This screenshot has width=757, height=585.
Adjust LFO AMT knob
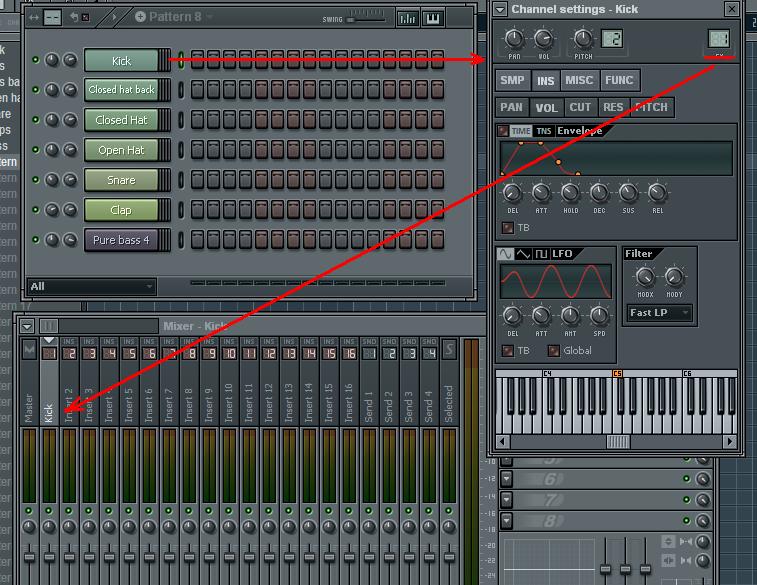coord(570,316)
